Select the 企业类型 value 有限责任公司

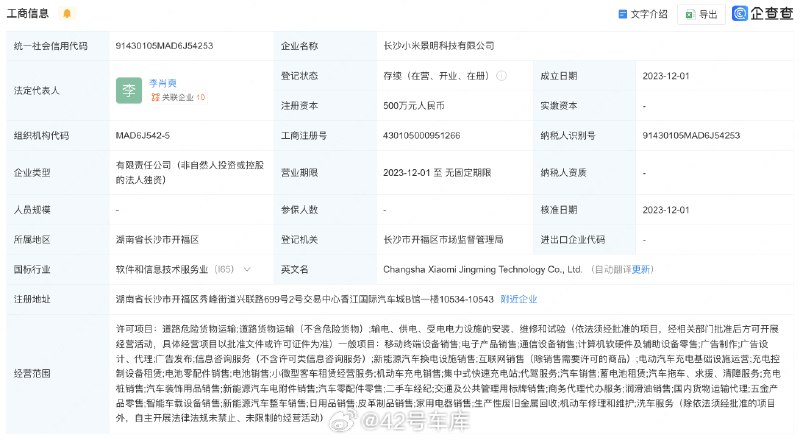[x=190, y=173]
